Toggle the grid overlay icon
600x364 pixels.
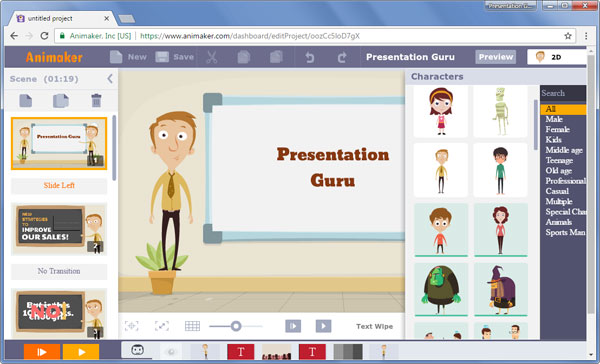(x=192, y=326)
